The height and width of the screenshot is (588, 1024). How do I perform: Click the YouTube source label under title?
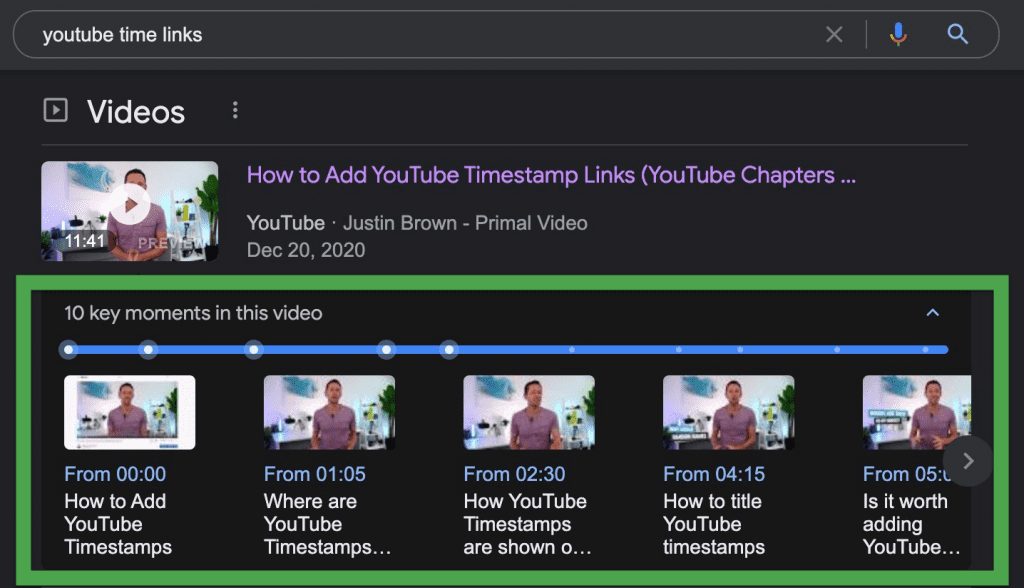pos(285,223)
